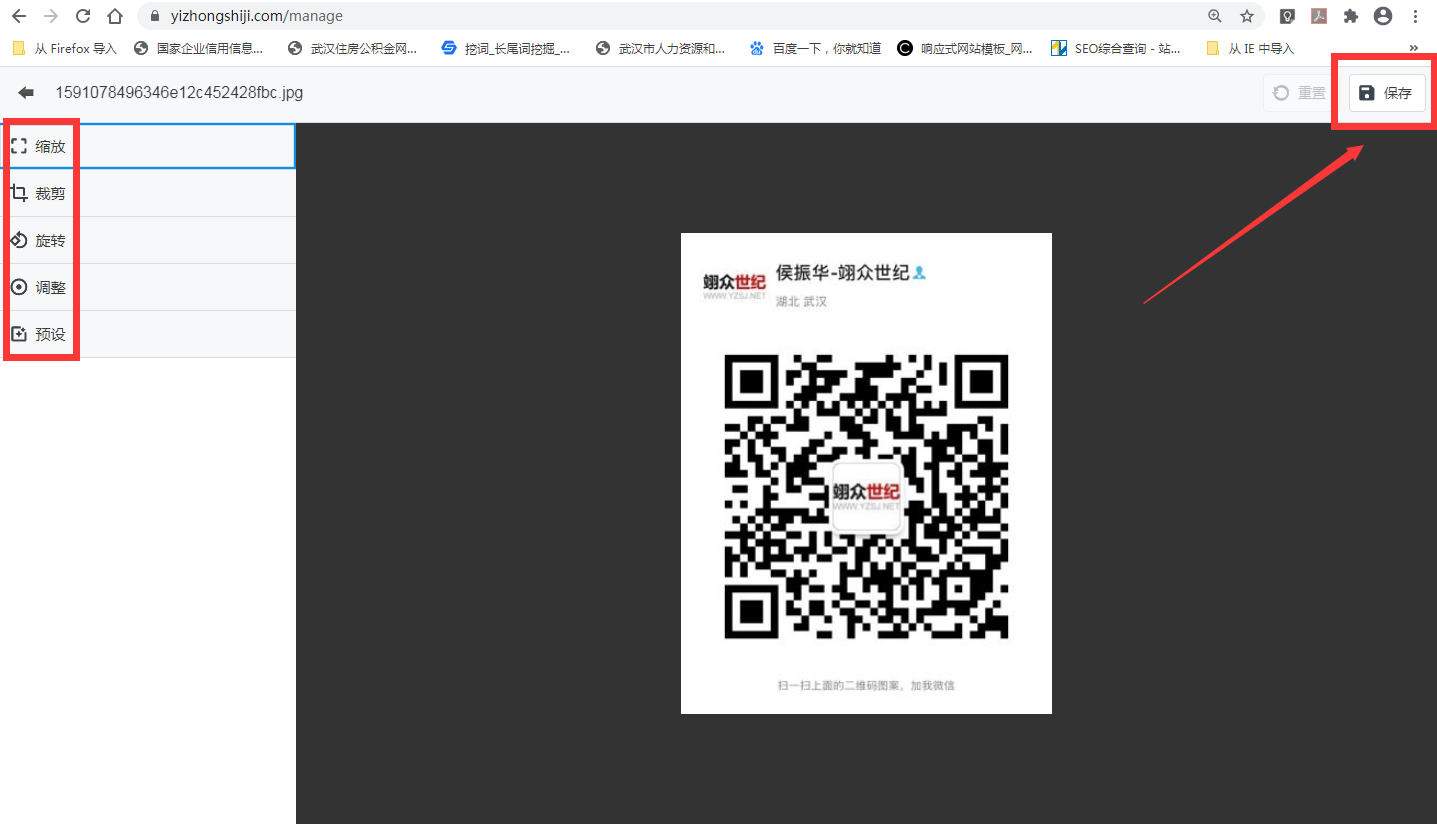The image size is (1437, 824).
Task: Open the '武汉住房公积金网' bookmark
Action: 352,48
